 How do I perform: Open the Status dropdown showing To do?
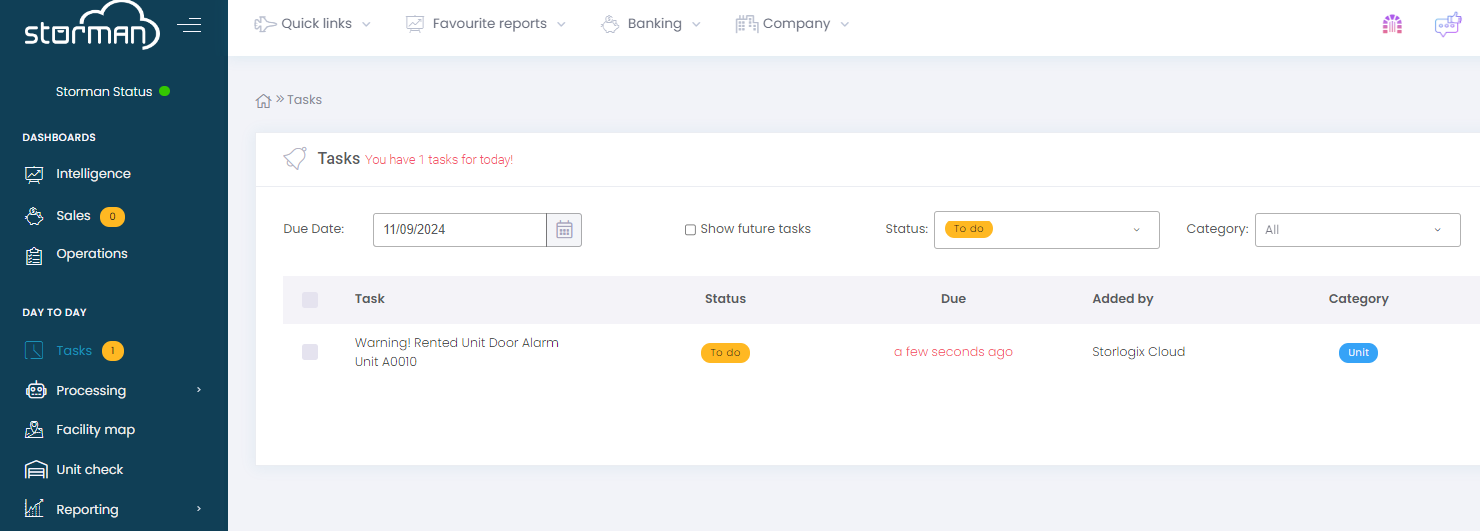[1047, 230]
